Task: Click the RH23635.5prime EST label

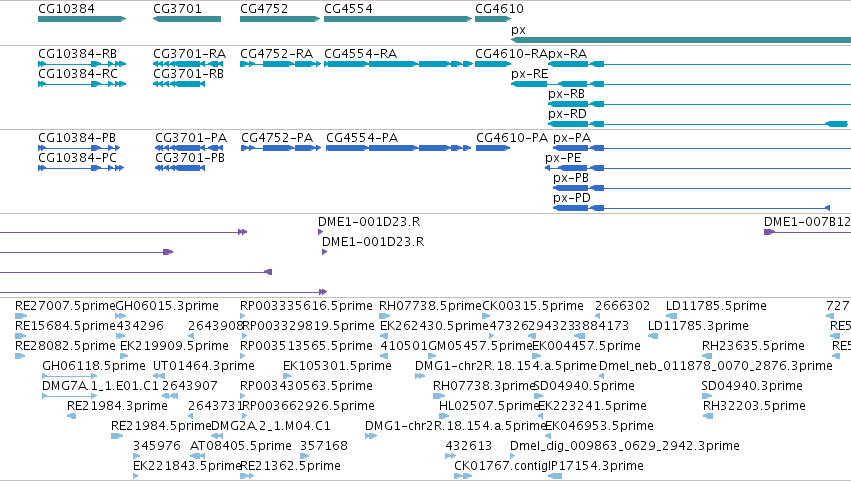Action: pos(753,346)
